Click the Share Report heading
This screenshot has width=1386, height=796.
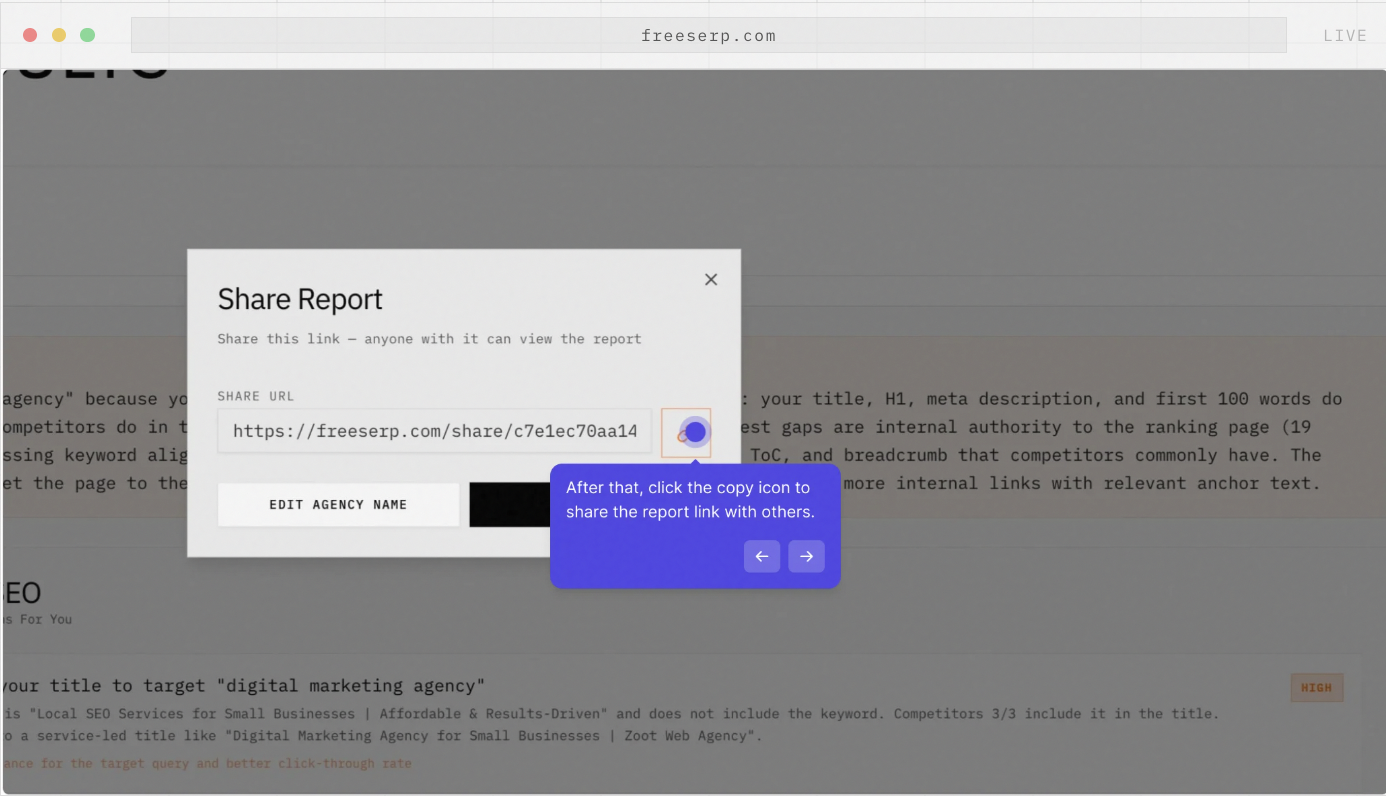pyautogui.click(x=300, y=299)
